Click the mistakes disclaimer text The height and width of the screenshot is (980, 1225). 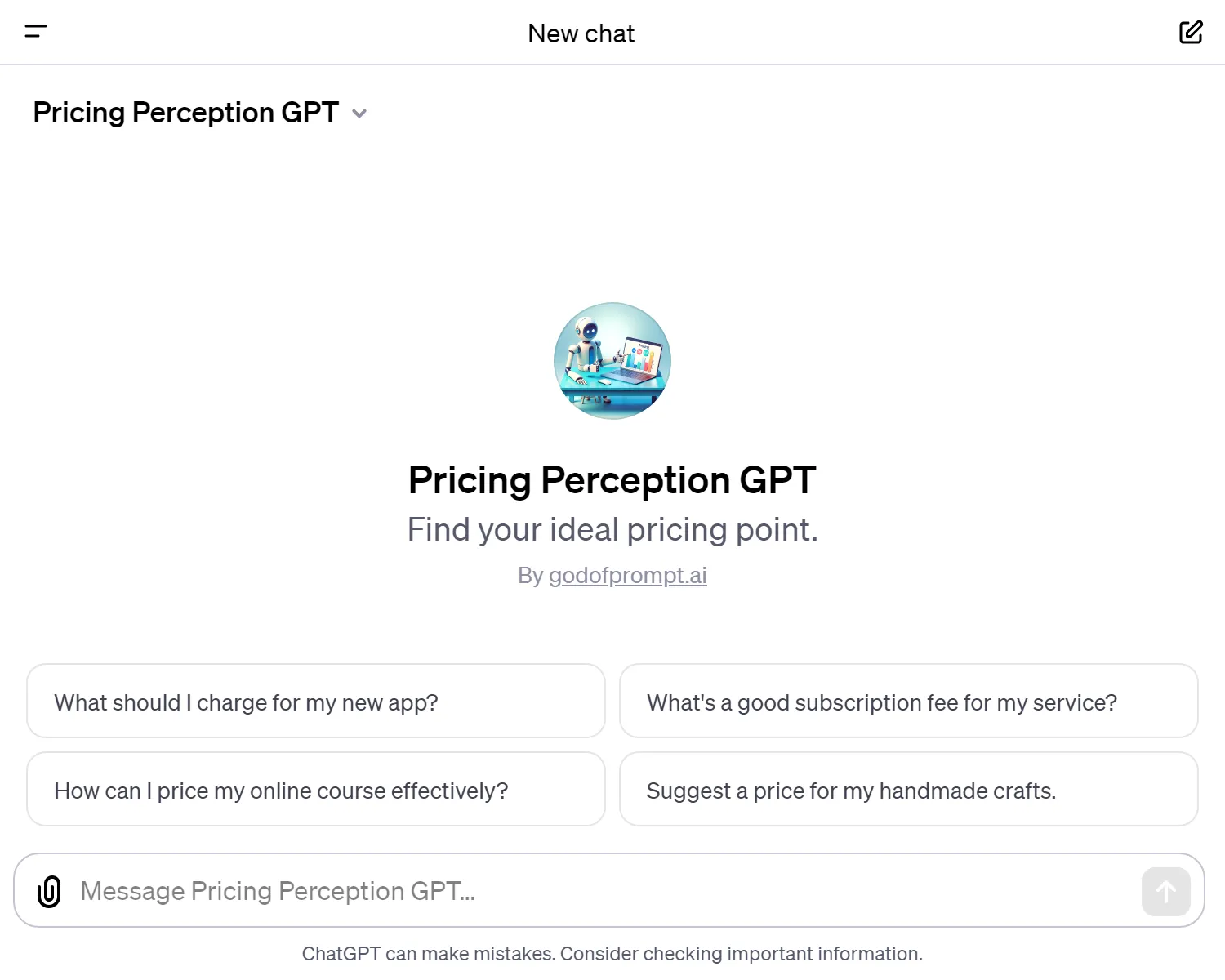coord(612,953)
